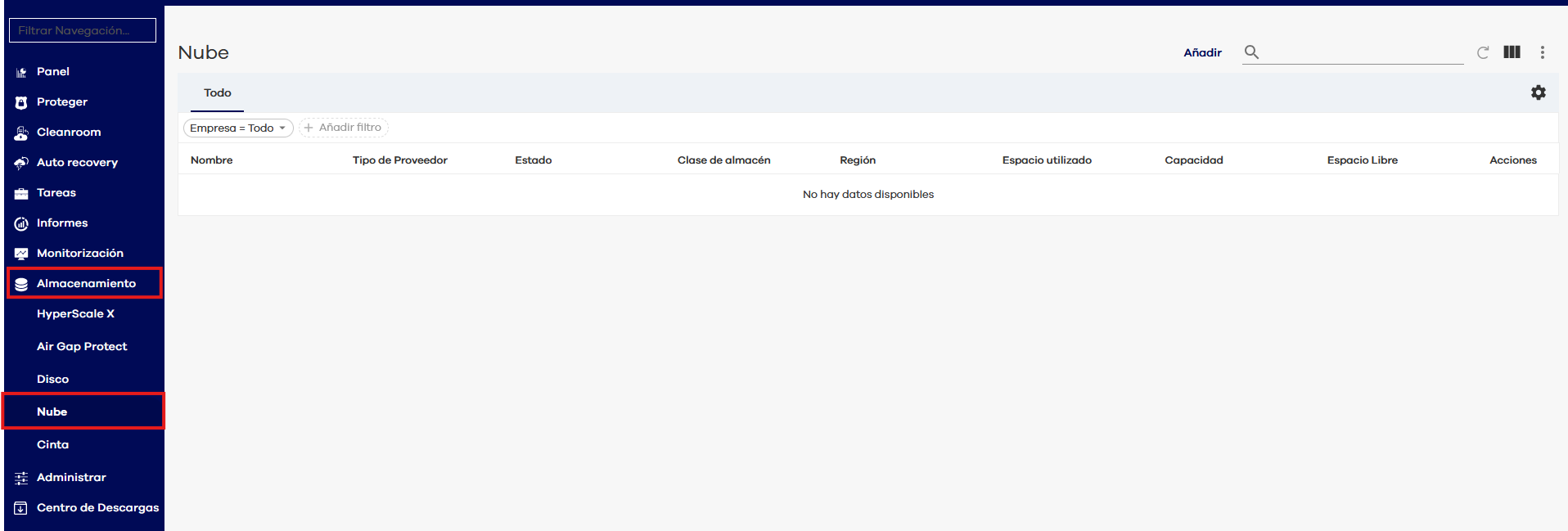
Task: Click the Proteger shield icon
Action: point(21,102)
